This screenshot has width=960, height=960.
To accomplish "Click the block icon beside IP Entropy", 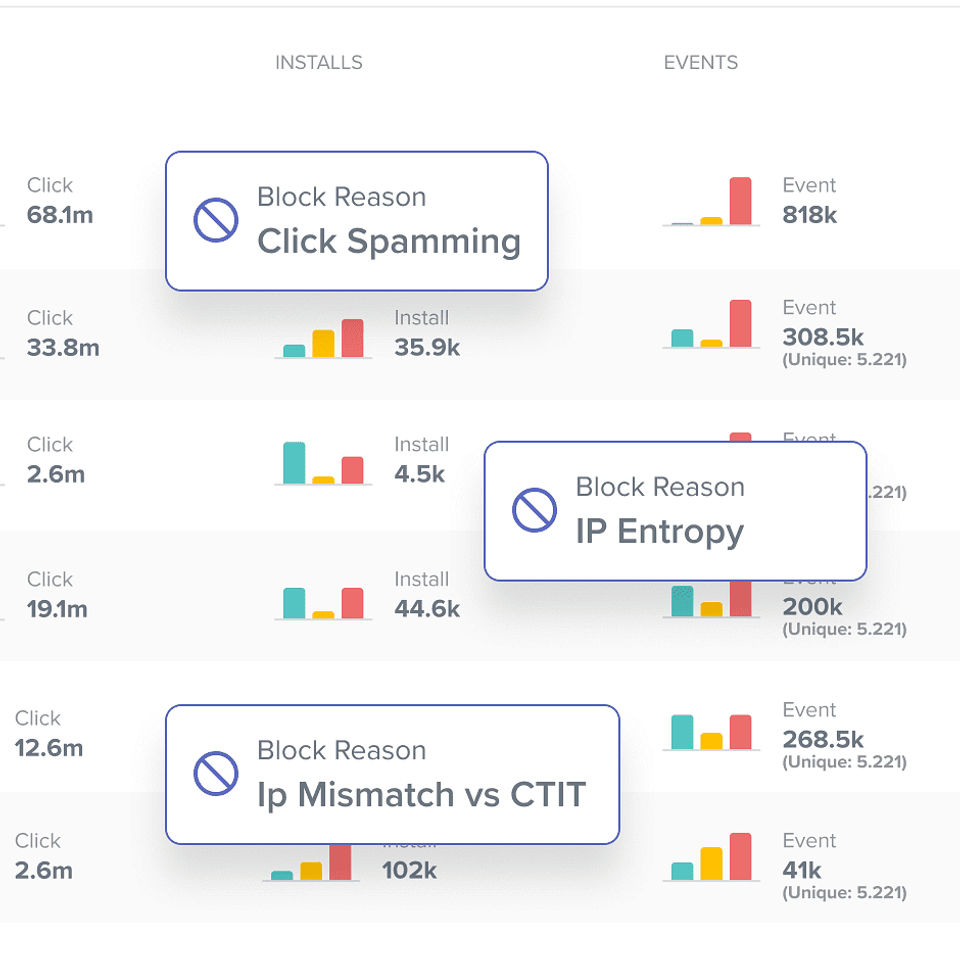I will click(x=534, y=510).
